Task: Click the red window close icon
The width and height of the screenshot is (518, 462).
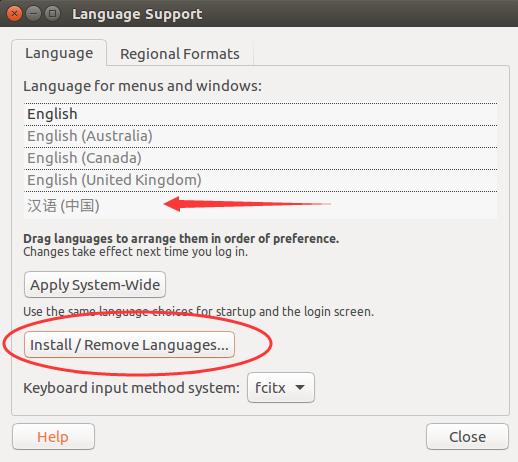Action: tap(14, 14)
